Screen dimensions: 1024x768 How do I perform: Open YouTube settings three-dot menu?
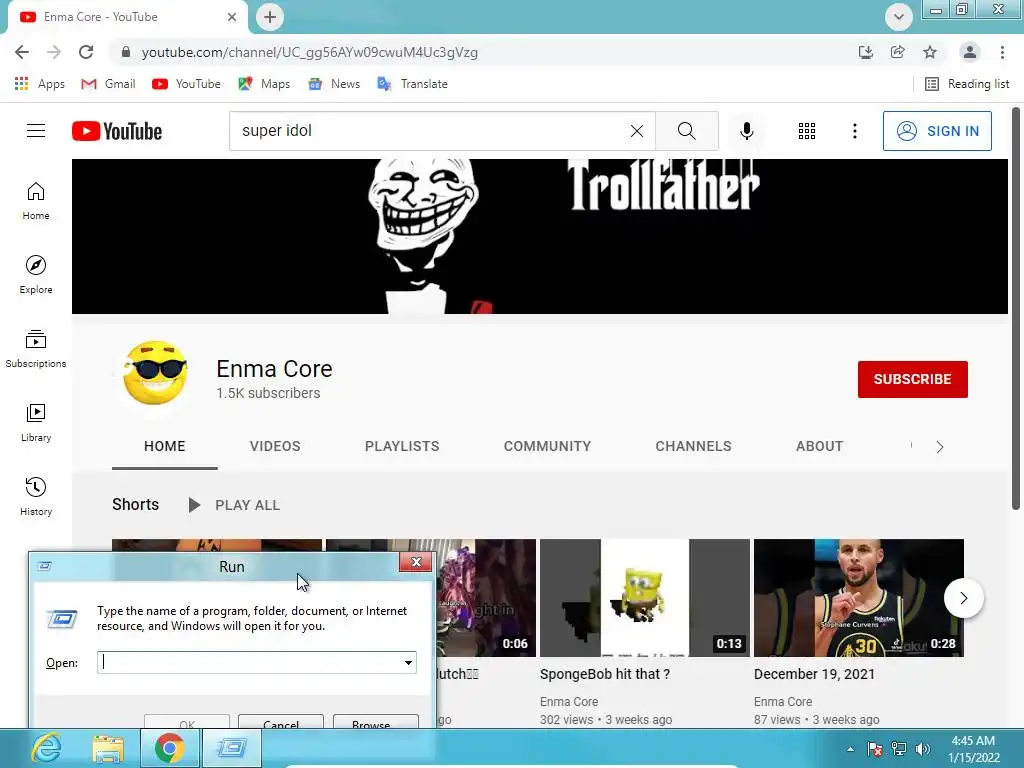pos(854,131)
